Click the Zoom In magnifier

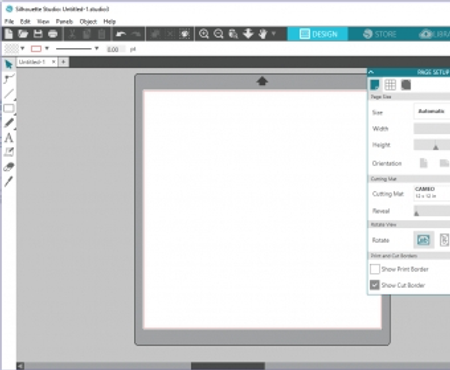[x=204, y=34]
